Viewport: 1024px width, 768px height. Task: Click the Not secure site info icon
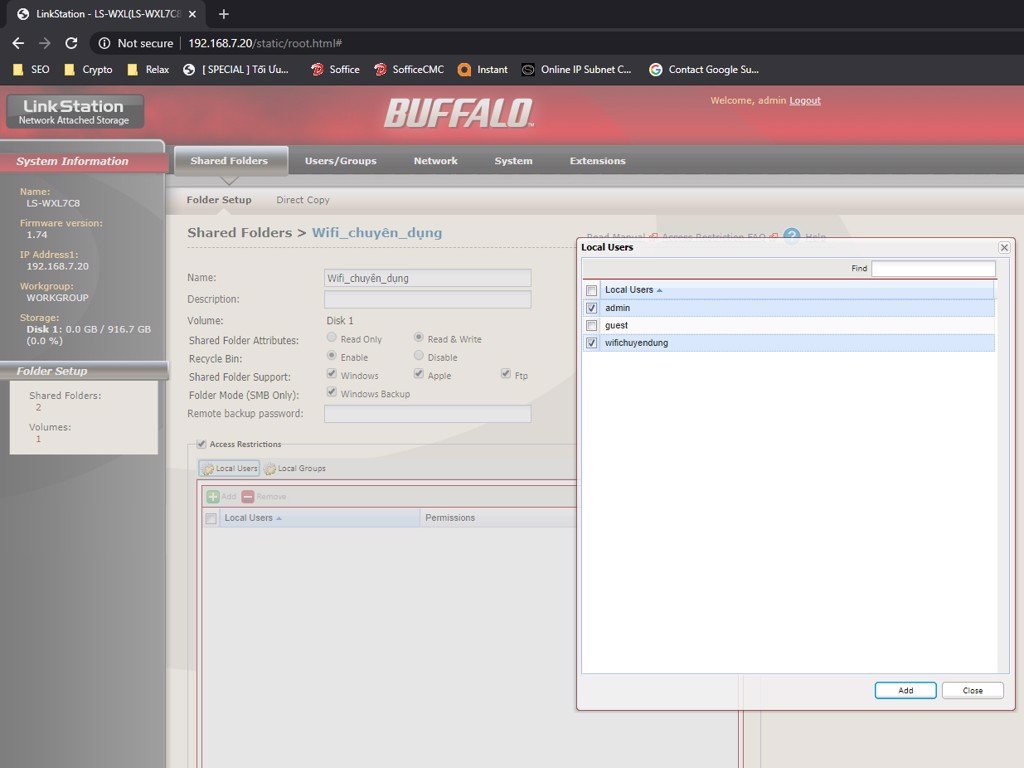coord(104,43)
